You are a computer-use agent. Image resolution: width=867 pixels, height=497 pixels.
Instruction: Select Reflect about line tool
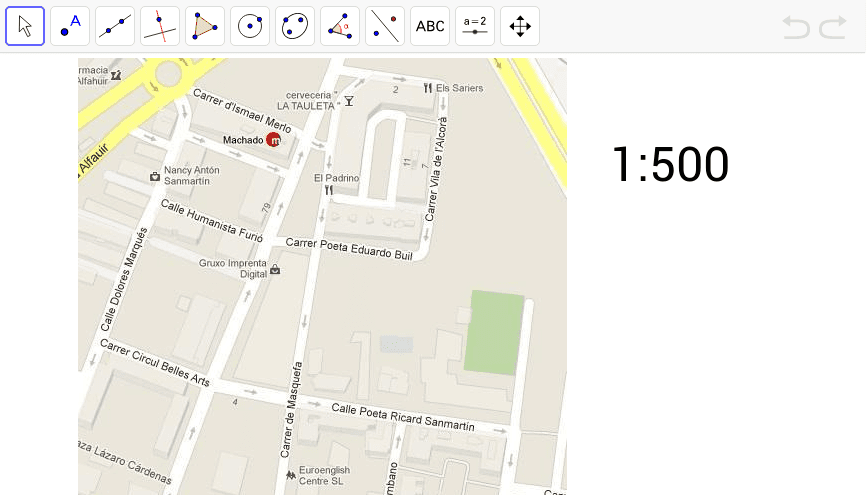385,26
